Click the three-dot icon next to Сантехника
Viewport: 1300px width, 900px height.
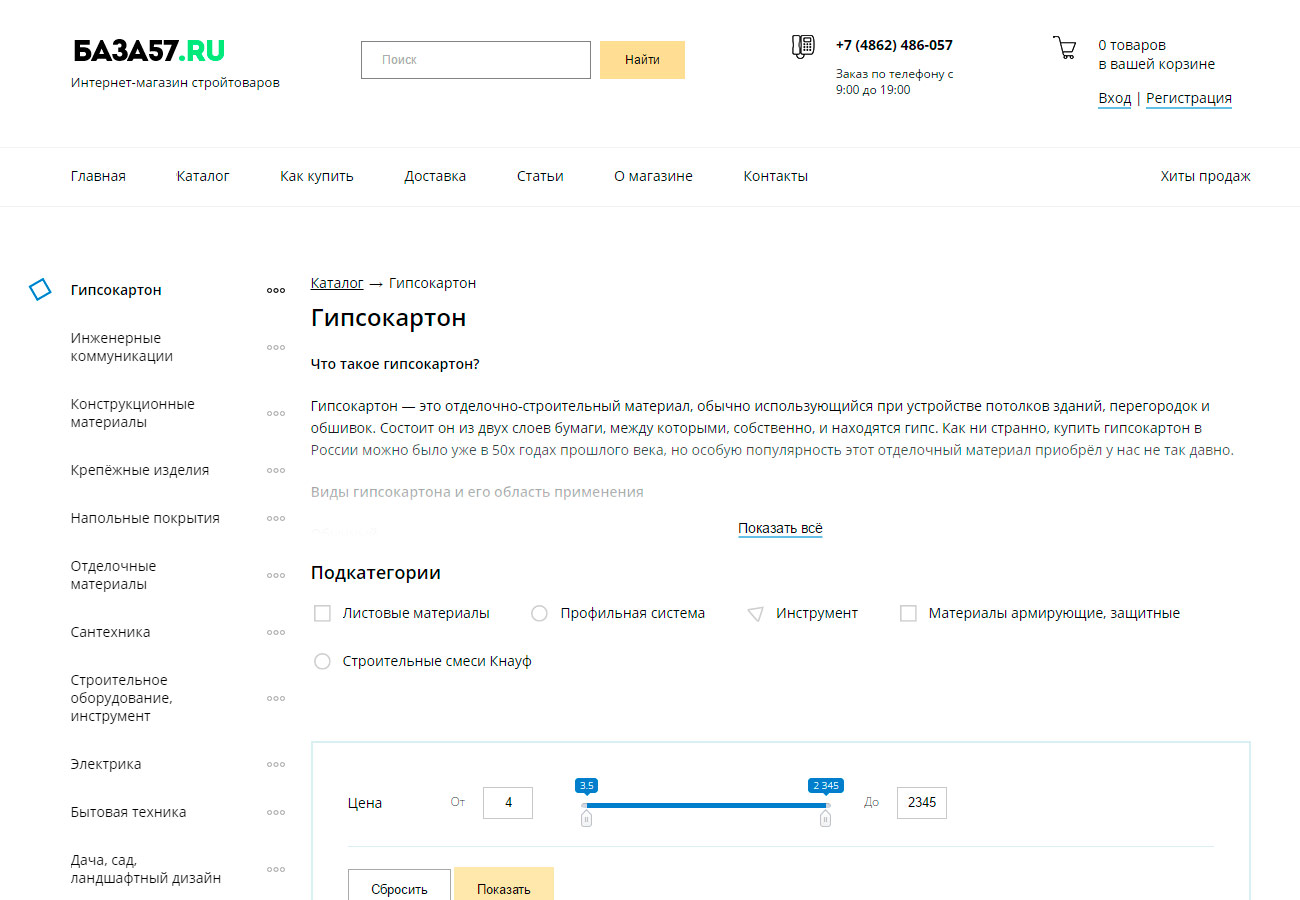coord(276,632)
